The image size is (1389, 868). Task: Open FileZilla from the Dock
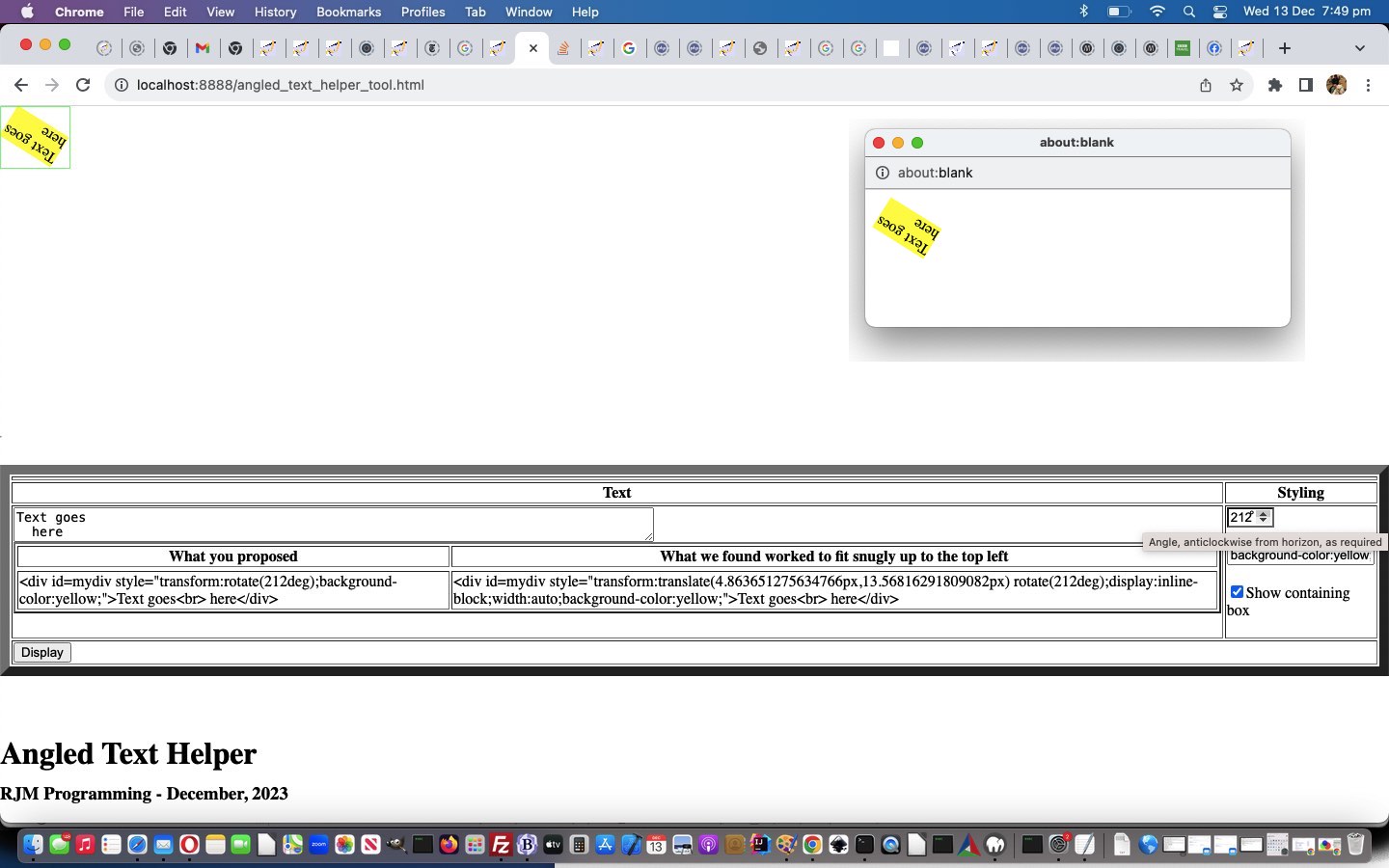coord(501,845)
